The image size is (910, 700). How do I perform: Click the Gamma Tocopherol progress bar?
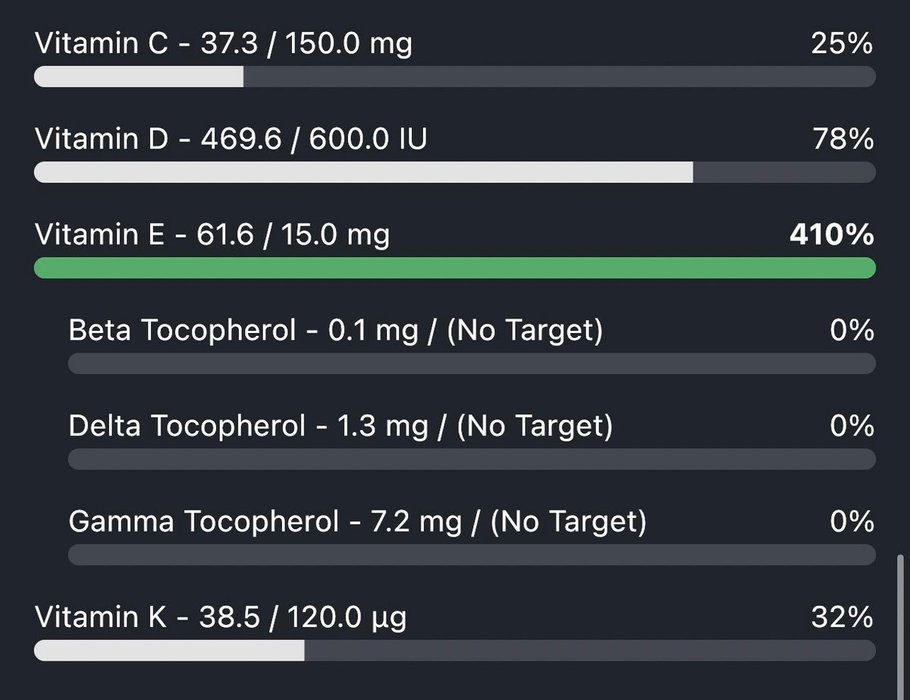[x=471, y=555]
